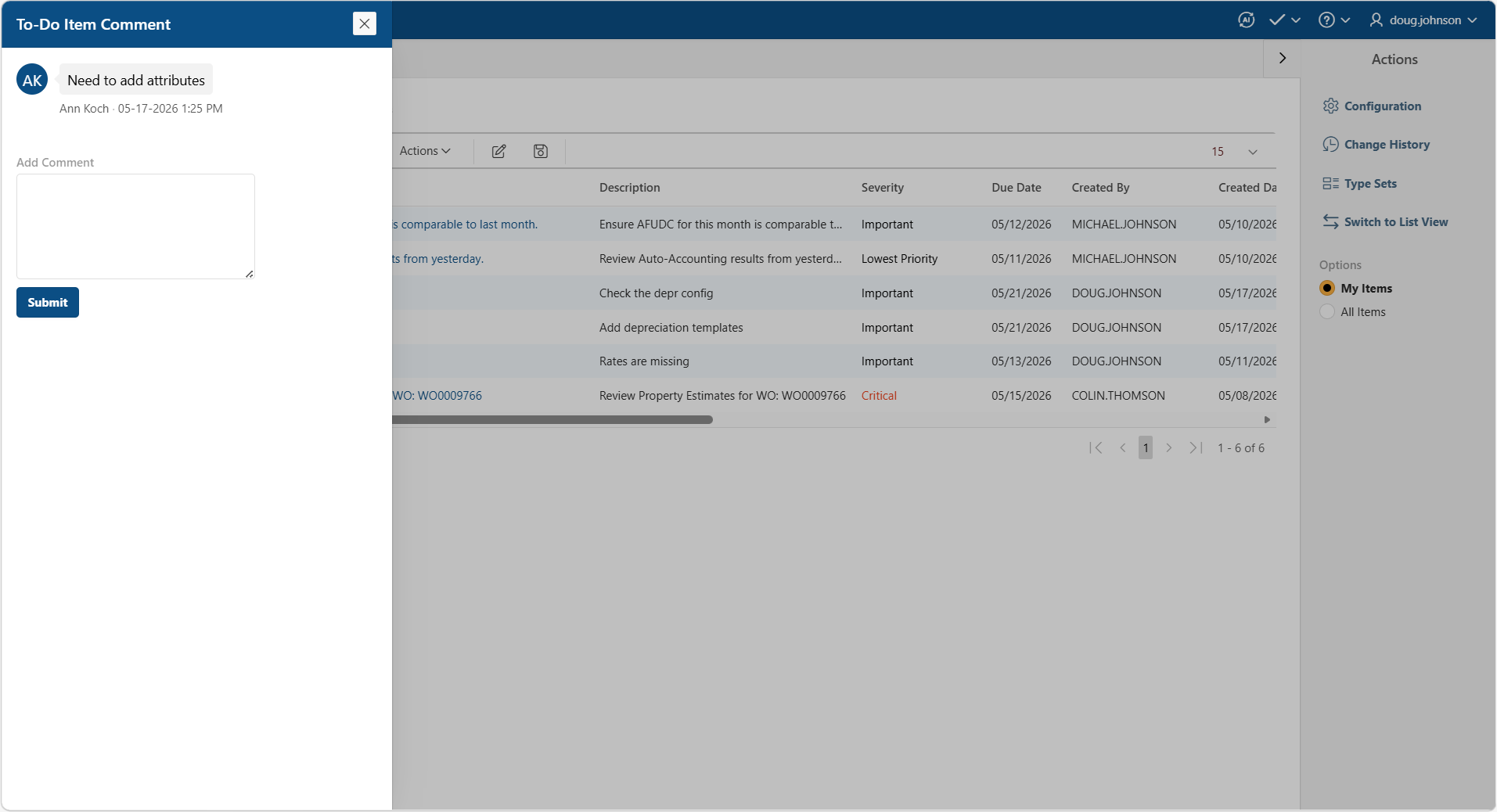Viewport: 1497px width, 812px height.
Task: Sort by the Severity column header
Action: (882, 188)
